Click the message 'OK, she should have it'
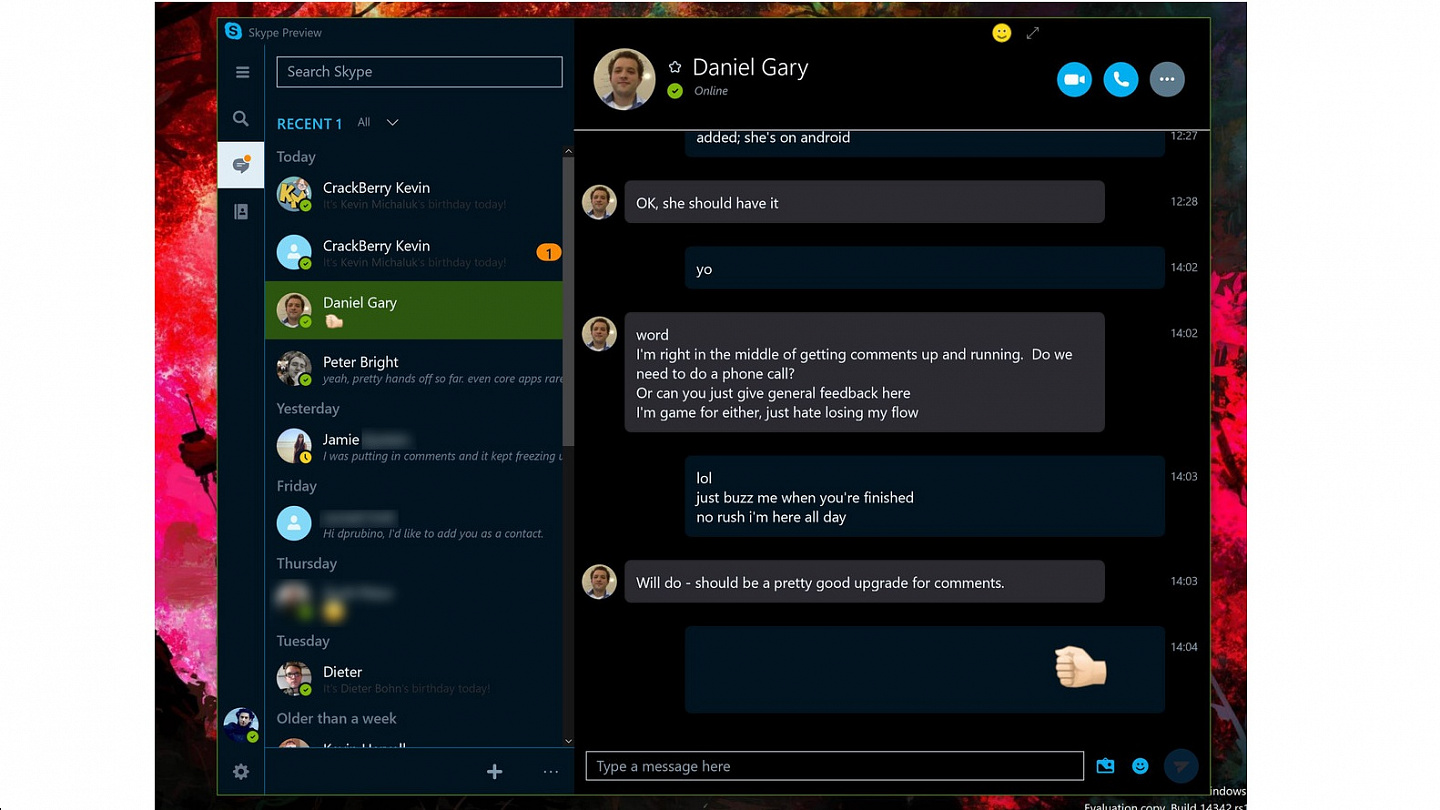Image resolution: width=1440 pixels, height=810 pixels. pos(864,202)
